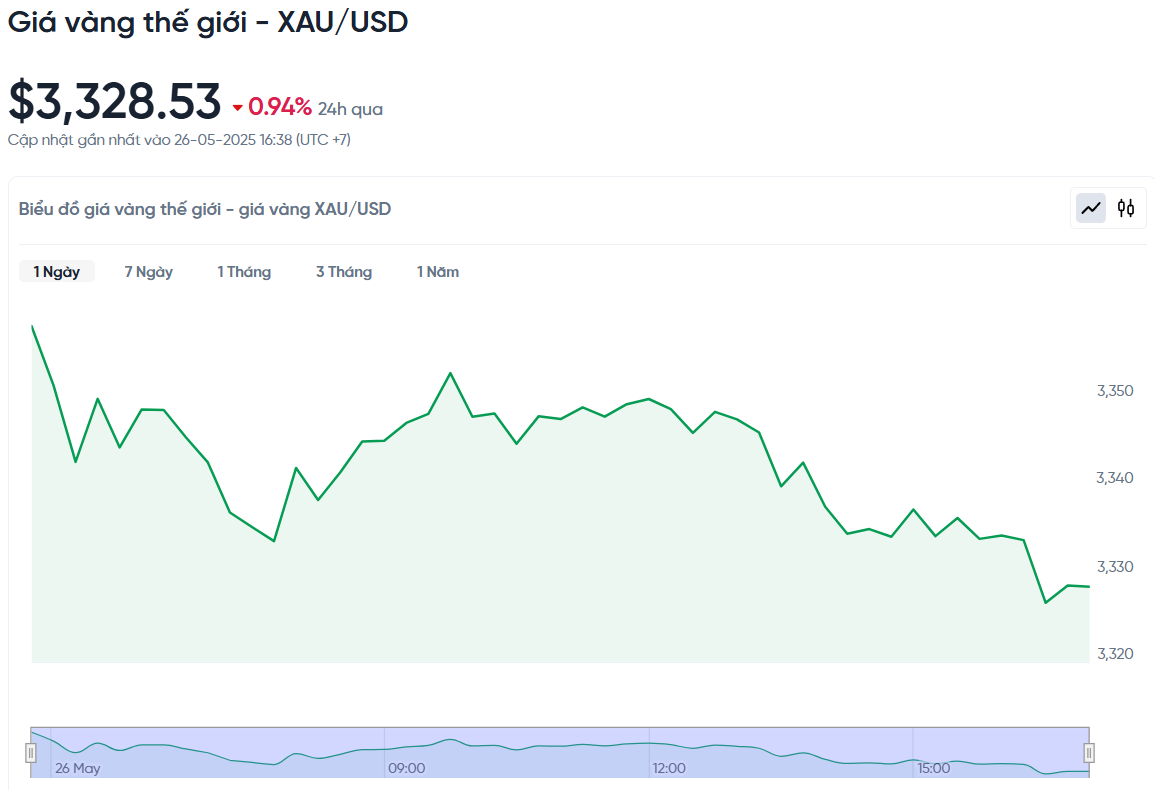Click the right range navigator handle

coord(1089,752)
